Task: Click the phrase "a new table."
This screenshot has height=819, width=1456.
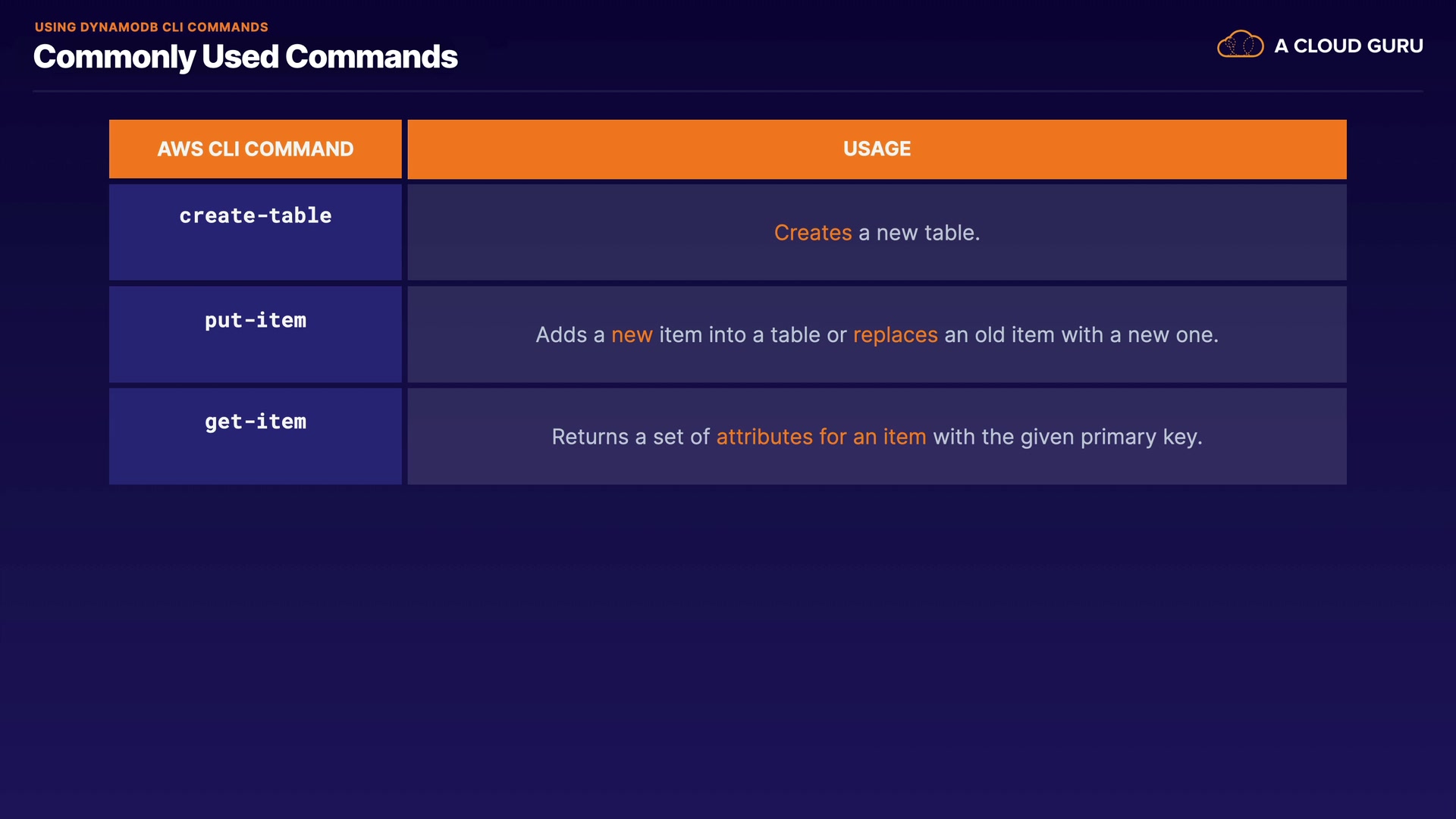Action: tap(919, 233)
